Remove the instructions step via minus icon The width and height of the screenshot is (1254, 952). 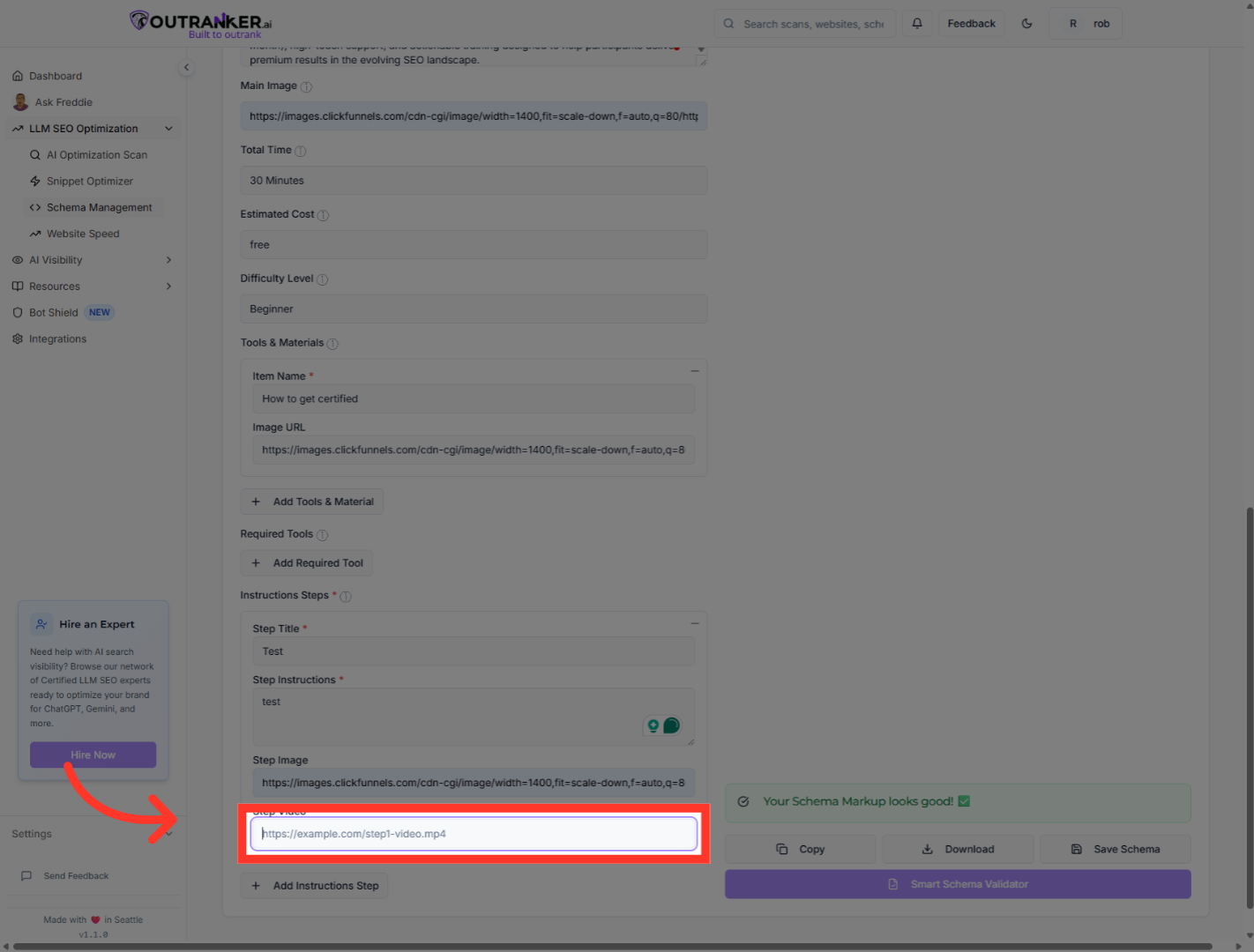click(695, 623)
